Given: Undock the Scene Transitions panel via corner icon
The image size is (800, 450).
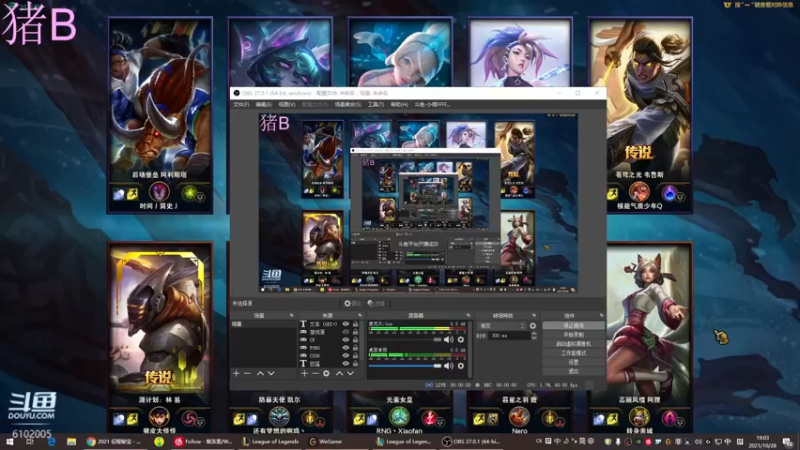Looking at the screenshot, I should pos(534,315).
